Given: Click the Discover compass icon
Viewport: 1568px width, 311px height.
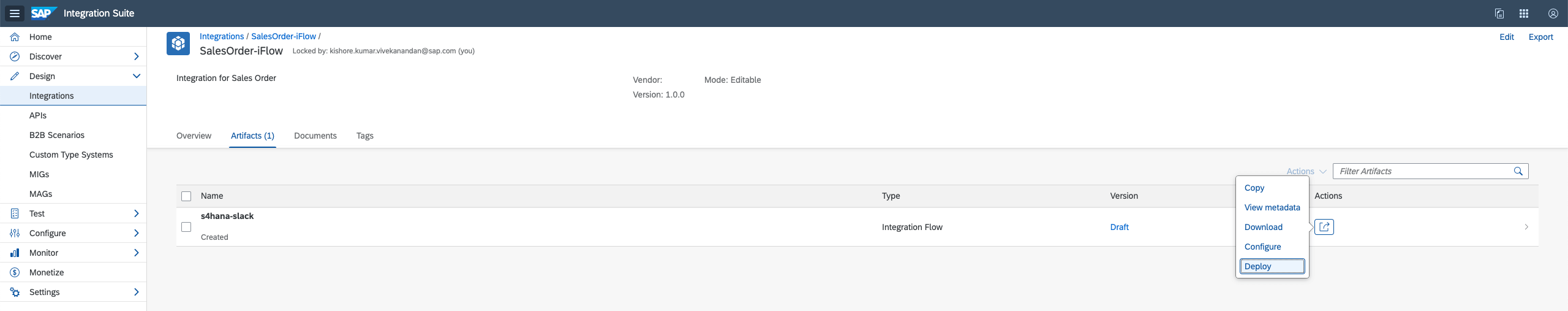Looking at the screenshot, I should pos(15,56).
